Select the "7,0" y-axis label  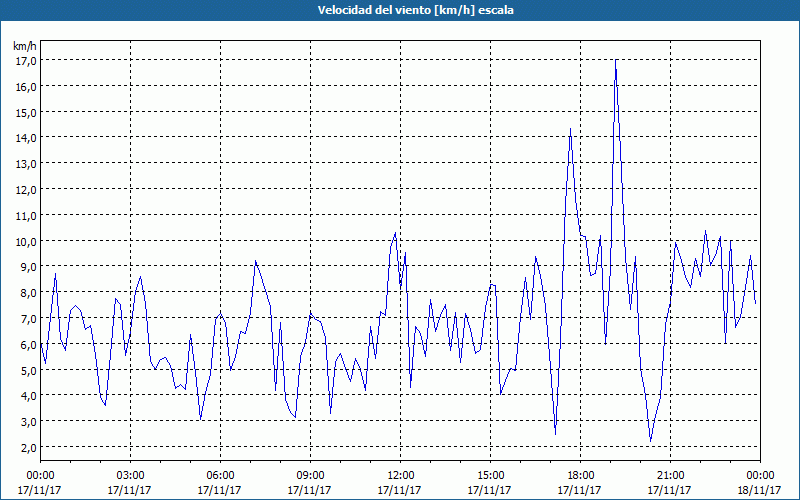28,318
